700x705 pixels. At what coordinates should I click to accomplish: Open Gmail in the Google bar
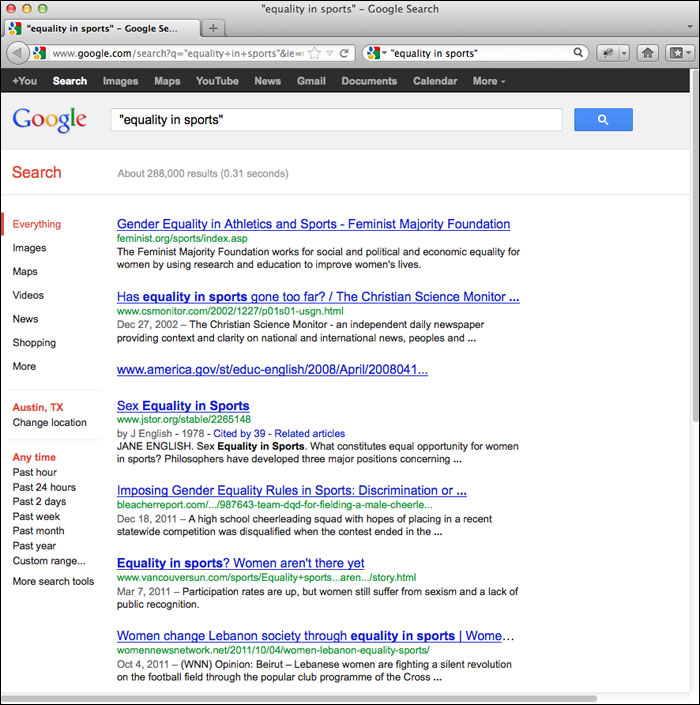pos(311,81)
